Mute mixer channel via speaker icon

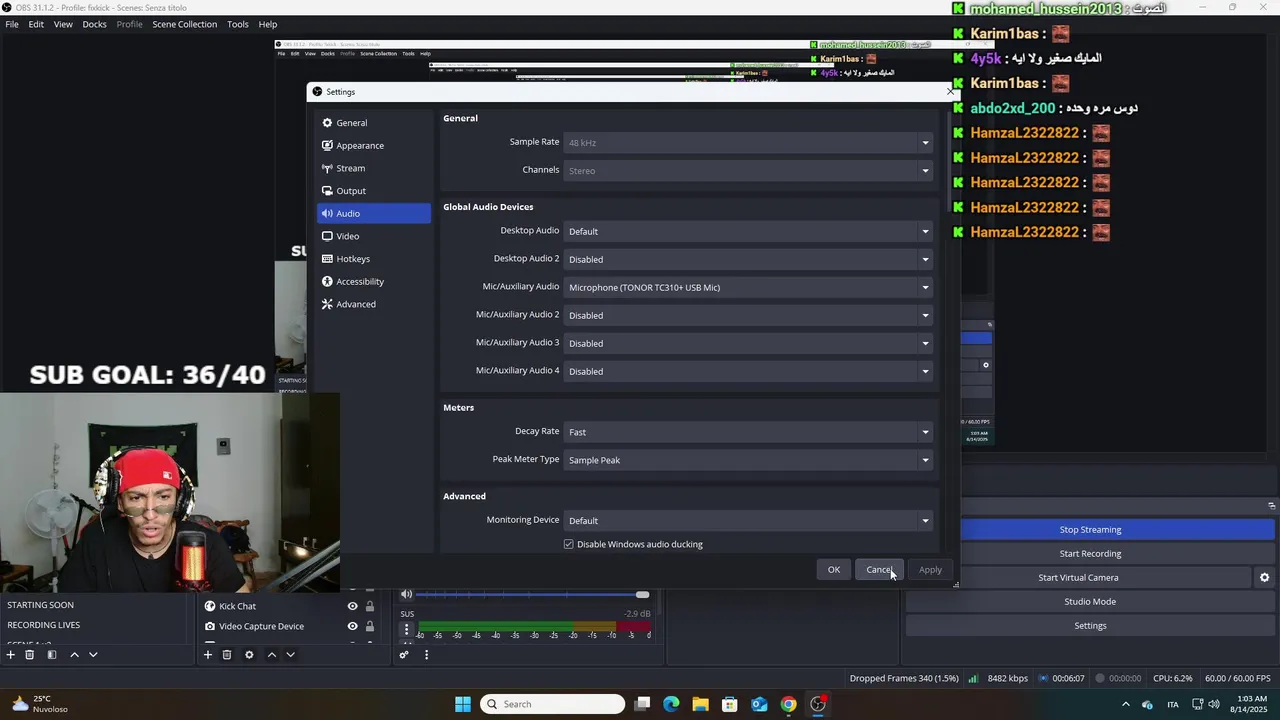point(406,595)
